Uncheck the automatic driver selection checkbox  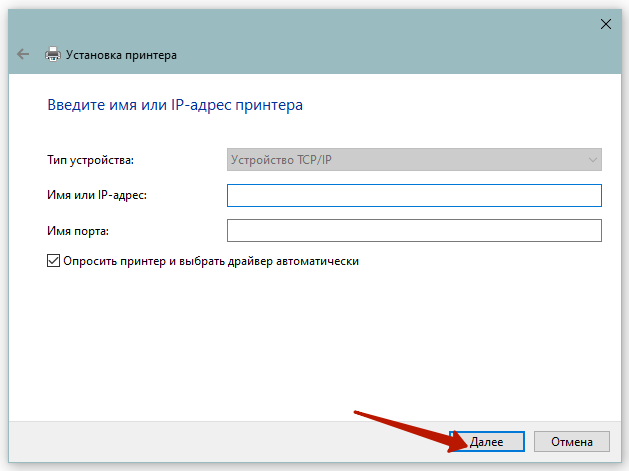(x=53, y=261)
